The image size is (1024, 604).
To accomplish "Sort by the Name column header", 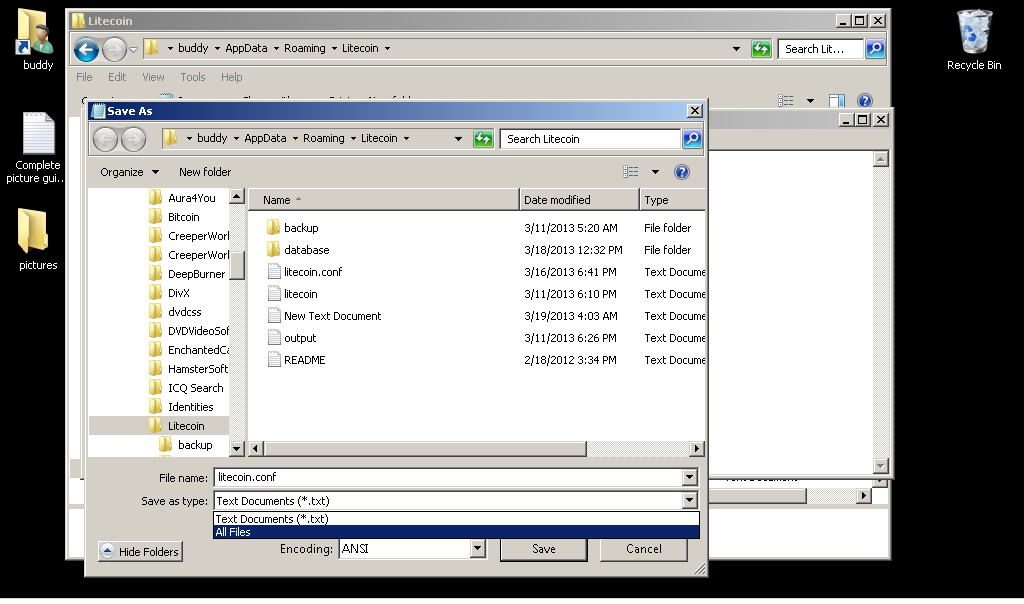I will pyautogui.click(x=384, y=200).
